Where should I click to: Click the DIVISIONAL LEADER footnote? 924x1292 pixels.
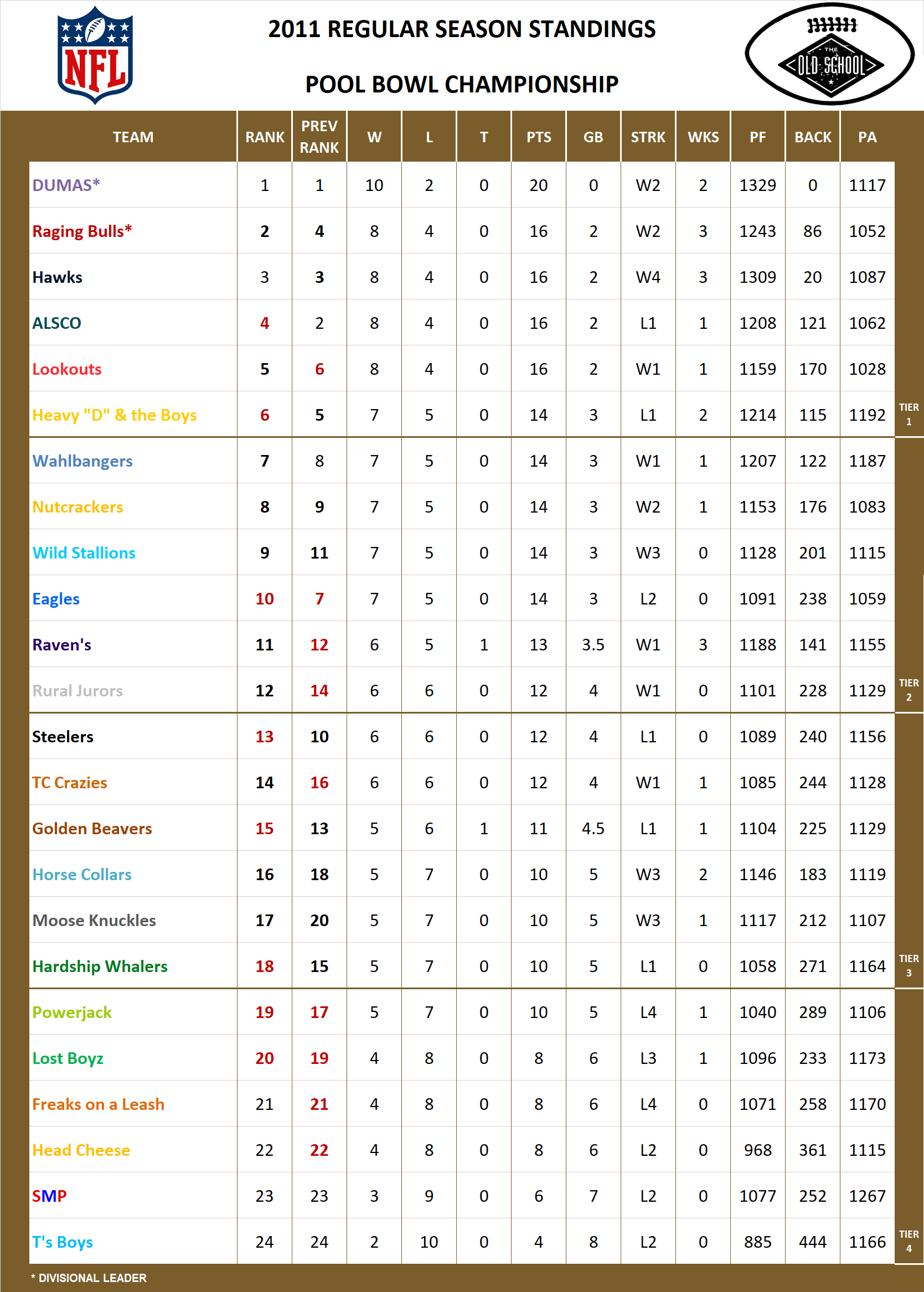click(x=89, y=1277)
